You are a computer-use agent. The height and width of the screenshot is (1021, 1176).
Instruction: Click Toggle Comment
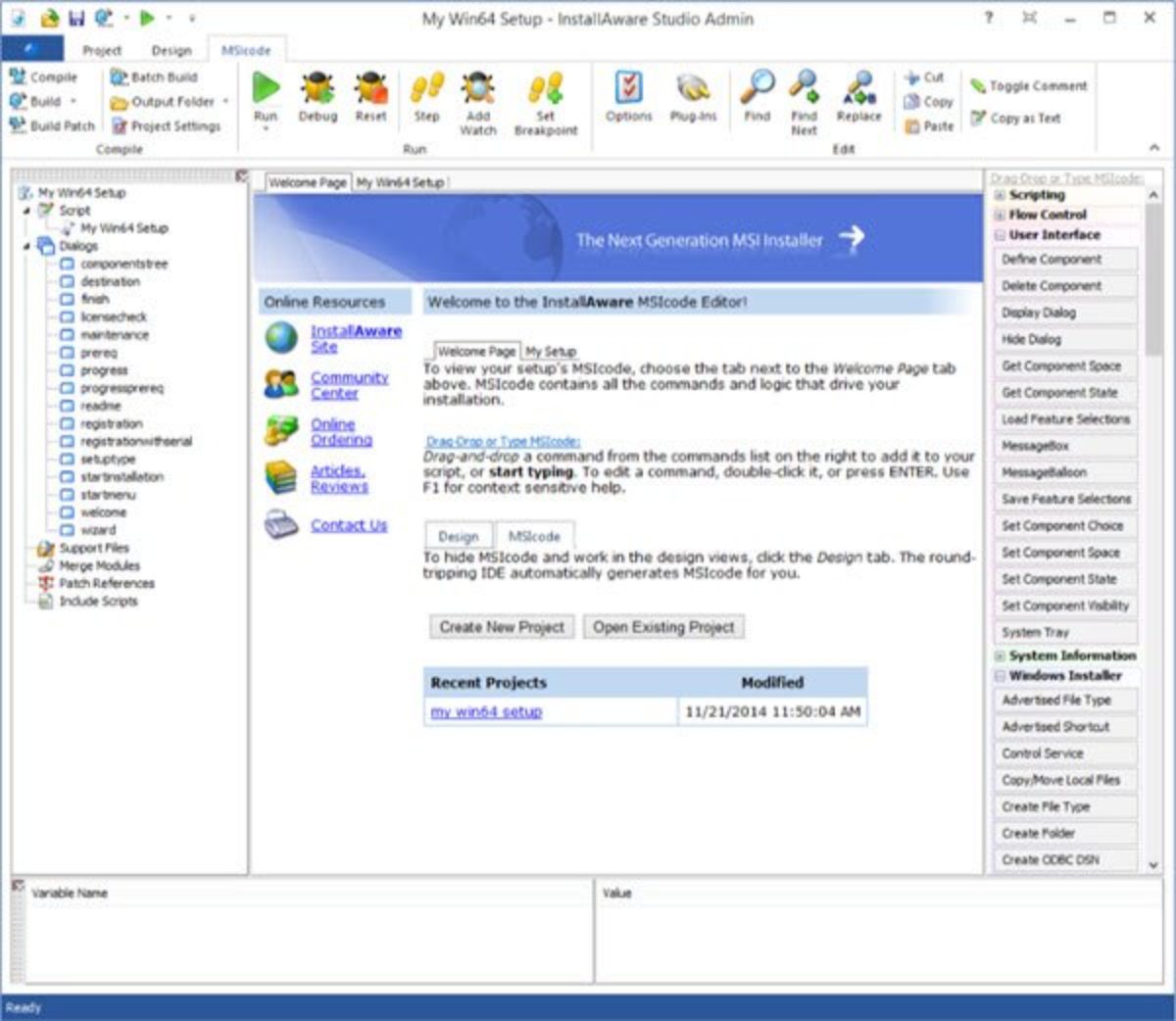pyautogui.click(x=1029, y=86)
